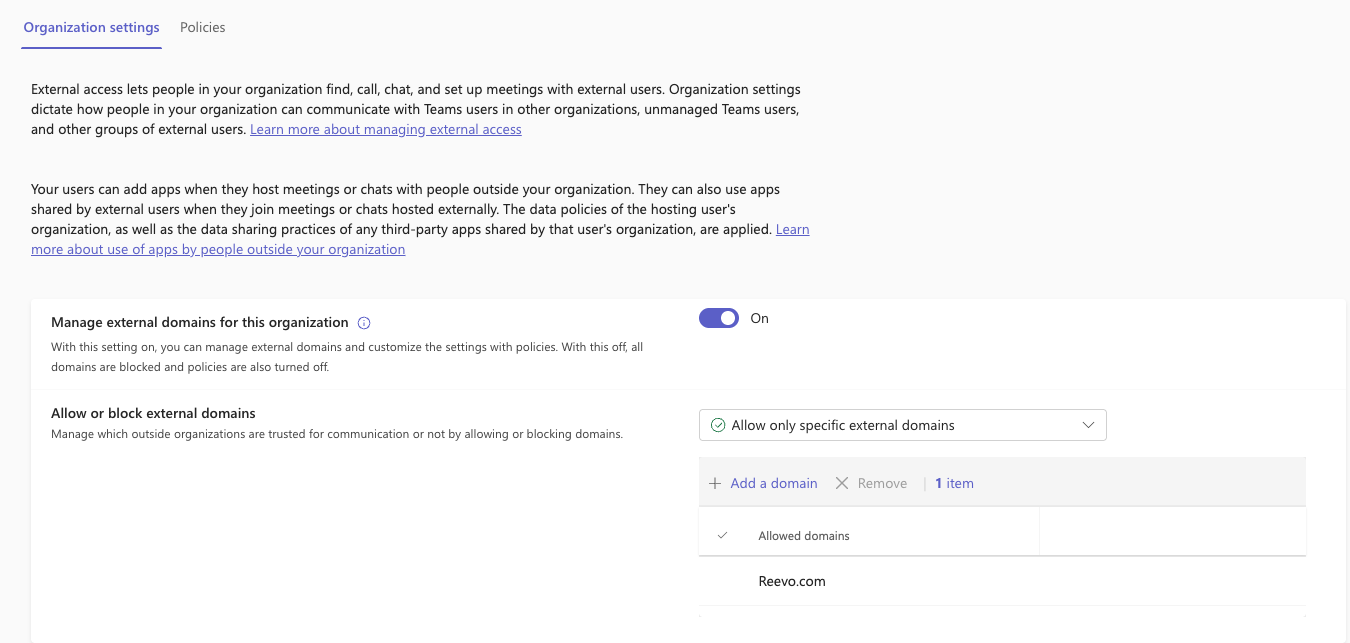Switch to the Organization settings tab
Viewport: 1350px width, 643px height.
pos(91,28)
